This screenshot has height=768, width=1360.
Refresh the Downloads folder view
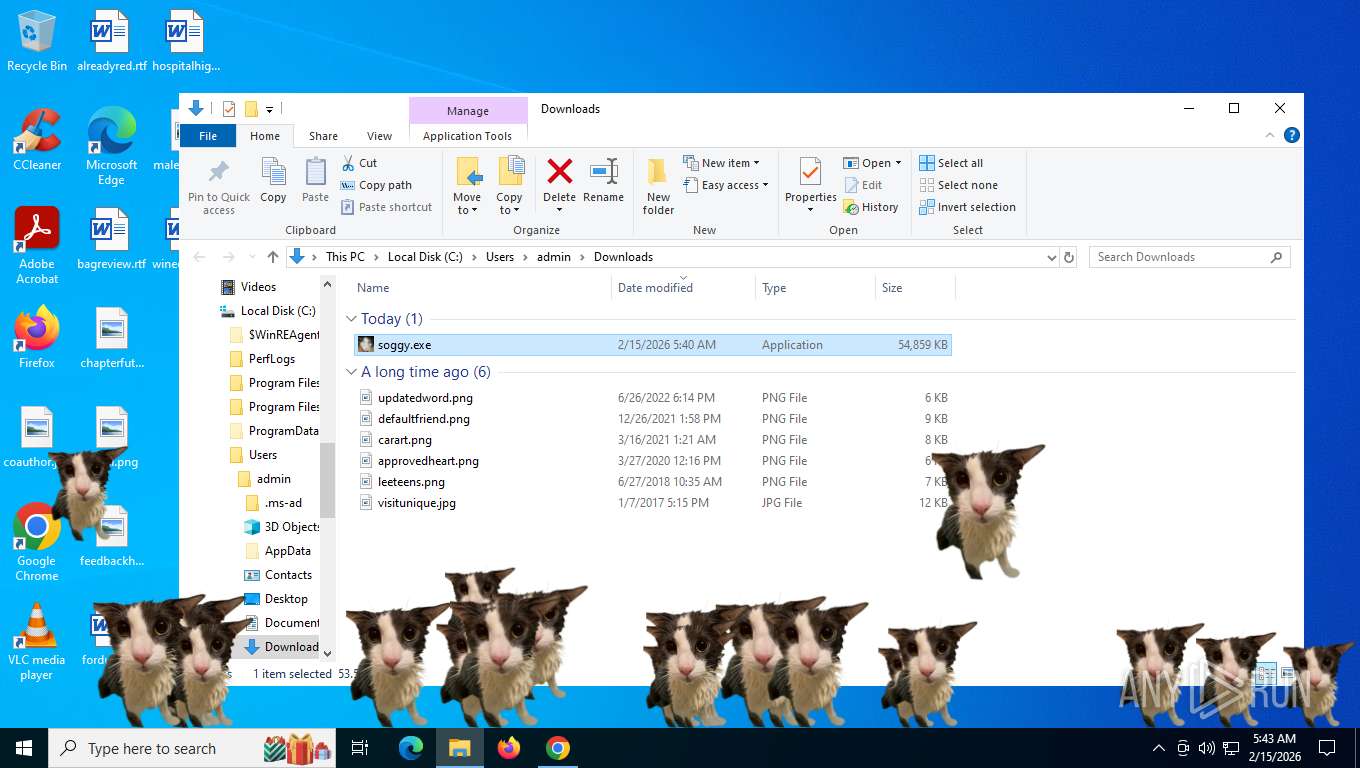[1069, 257]
